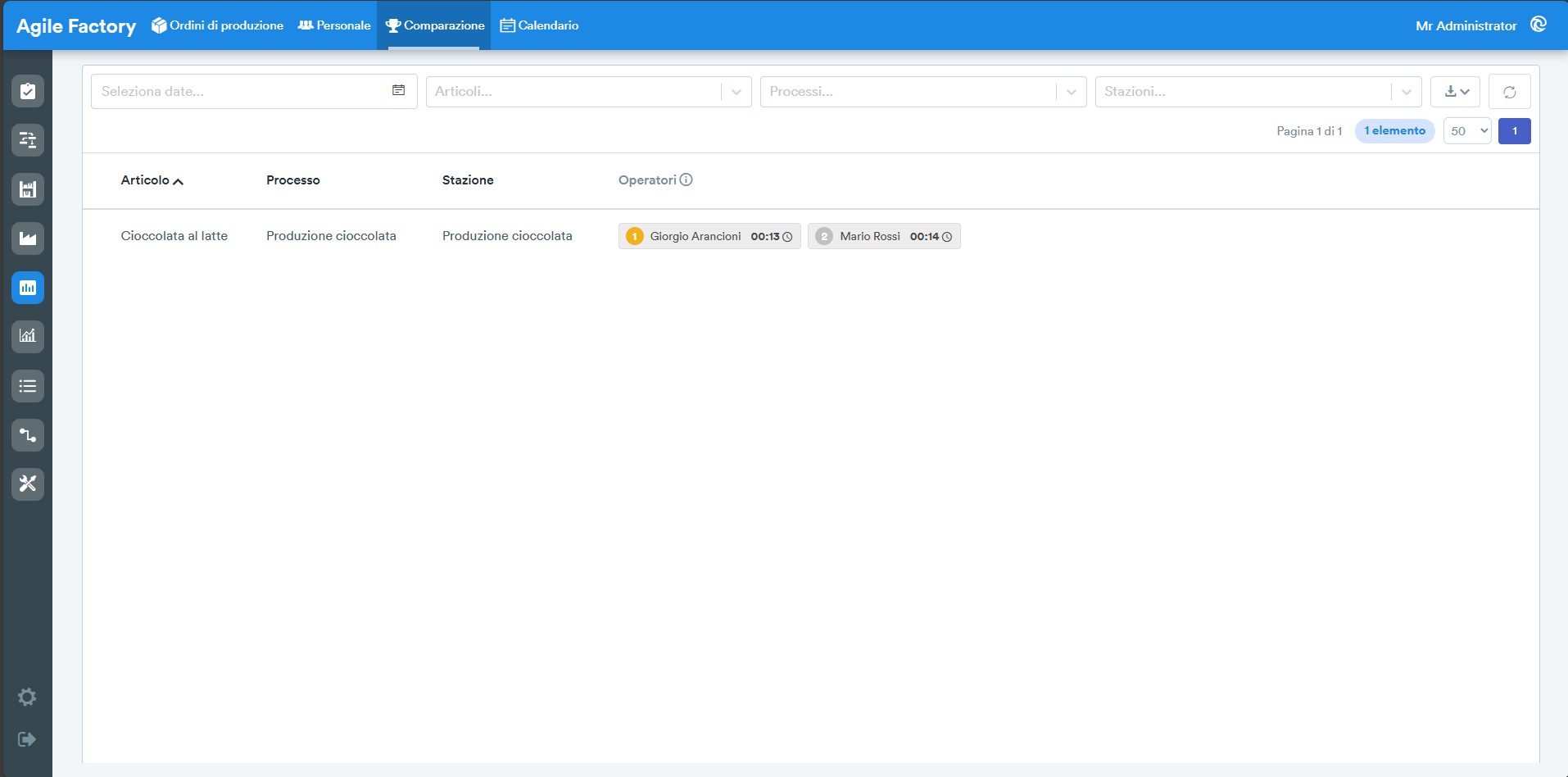Click the logout icon in sidebar
1568x777 pixels.
tap(27, 739)
